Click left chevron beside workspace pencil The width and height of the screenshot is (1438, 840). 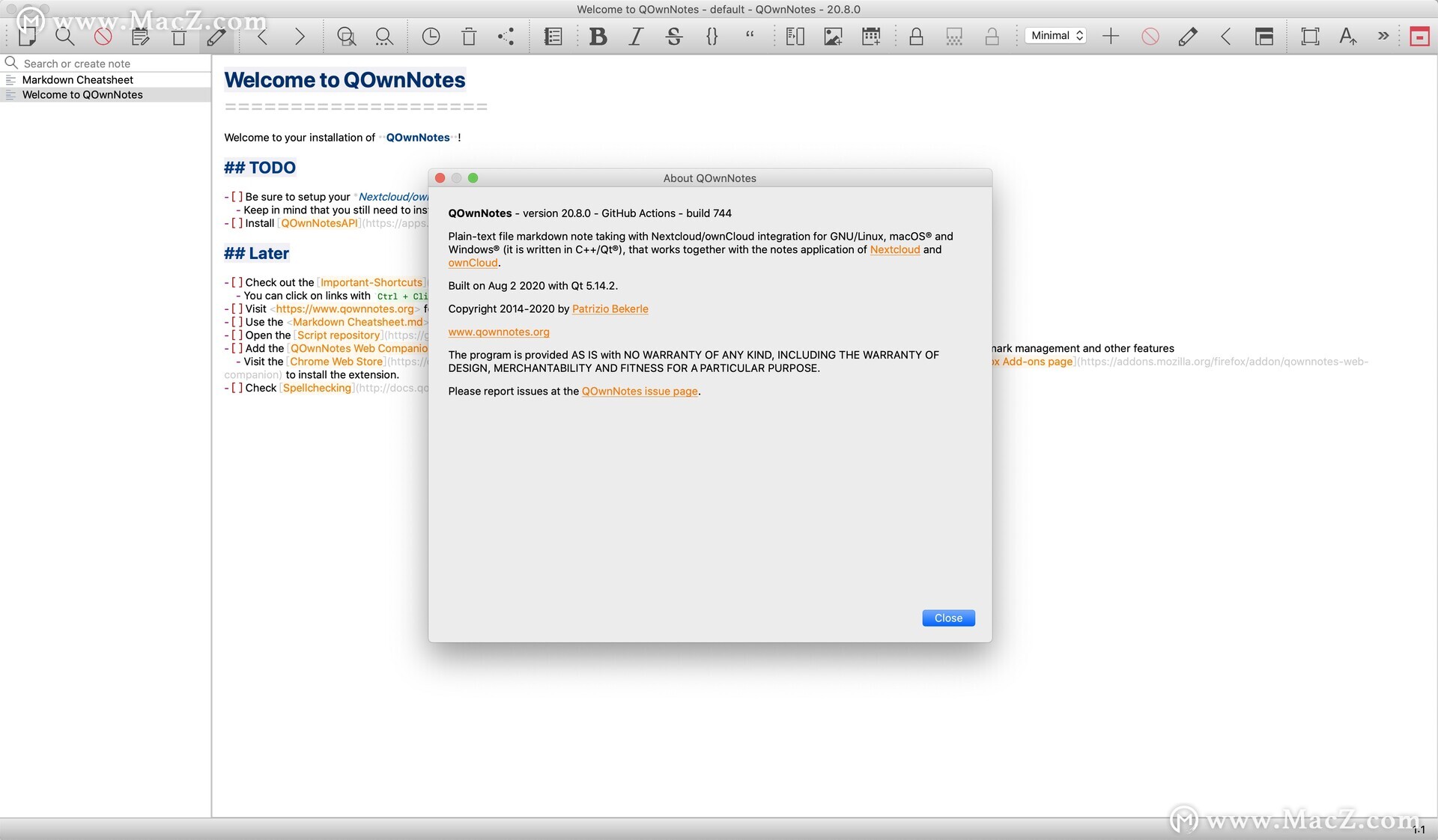click(1226, 36)
